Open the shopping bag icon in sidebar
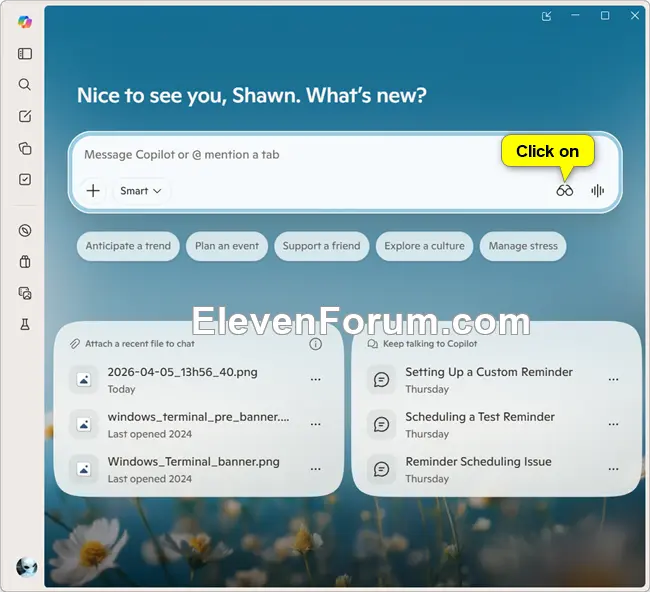This screenshot has width=650, height=592. 25,262
